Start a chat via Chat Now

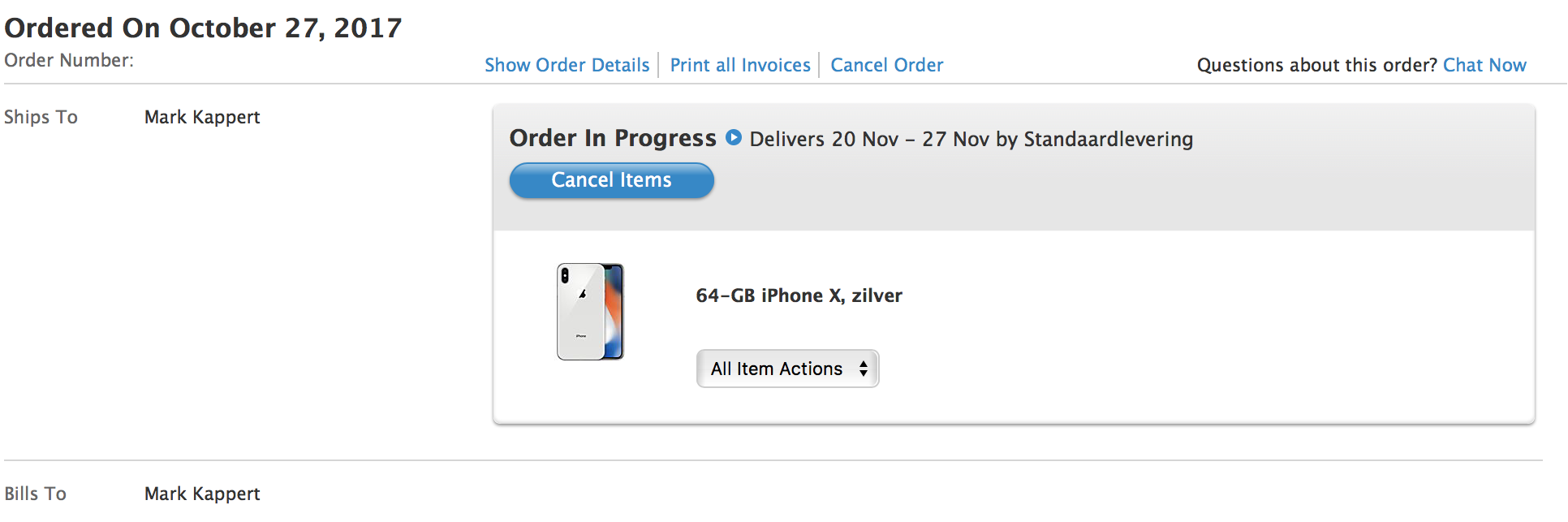(x=1484, y=65)
